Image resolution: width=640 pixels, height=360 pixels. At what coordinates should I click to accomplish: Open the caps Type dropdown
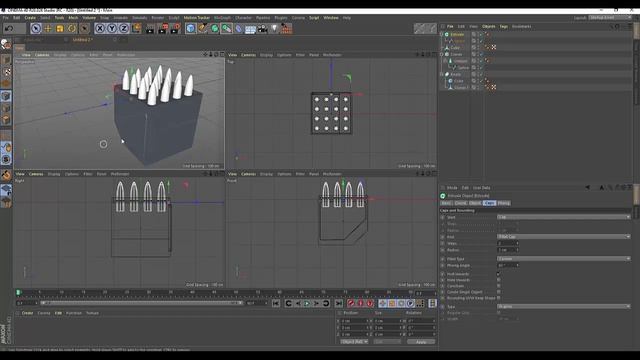point(564,307)
